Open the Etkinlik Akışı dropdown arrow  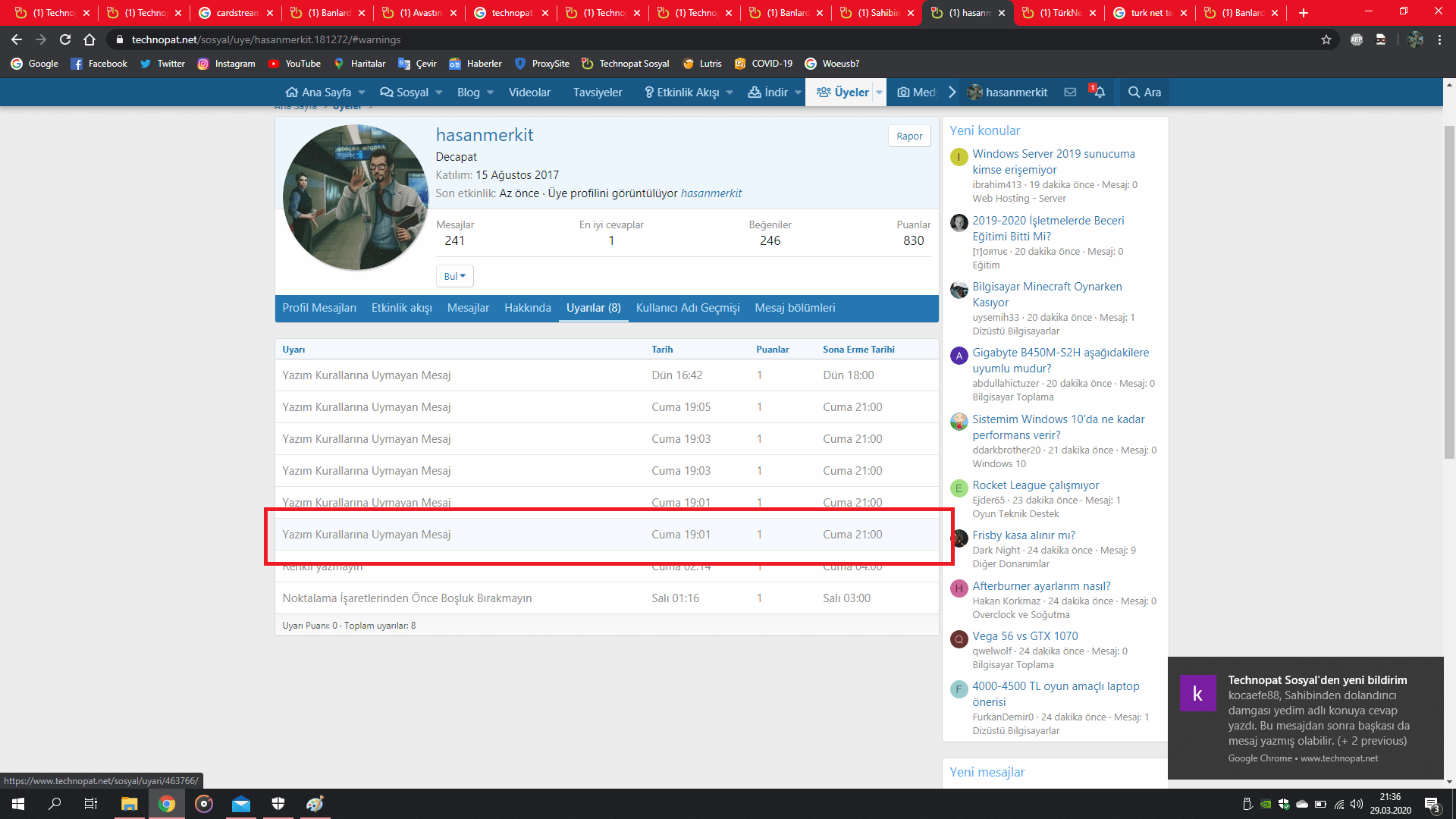click(730, 93)
